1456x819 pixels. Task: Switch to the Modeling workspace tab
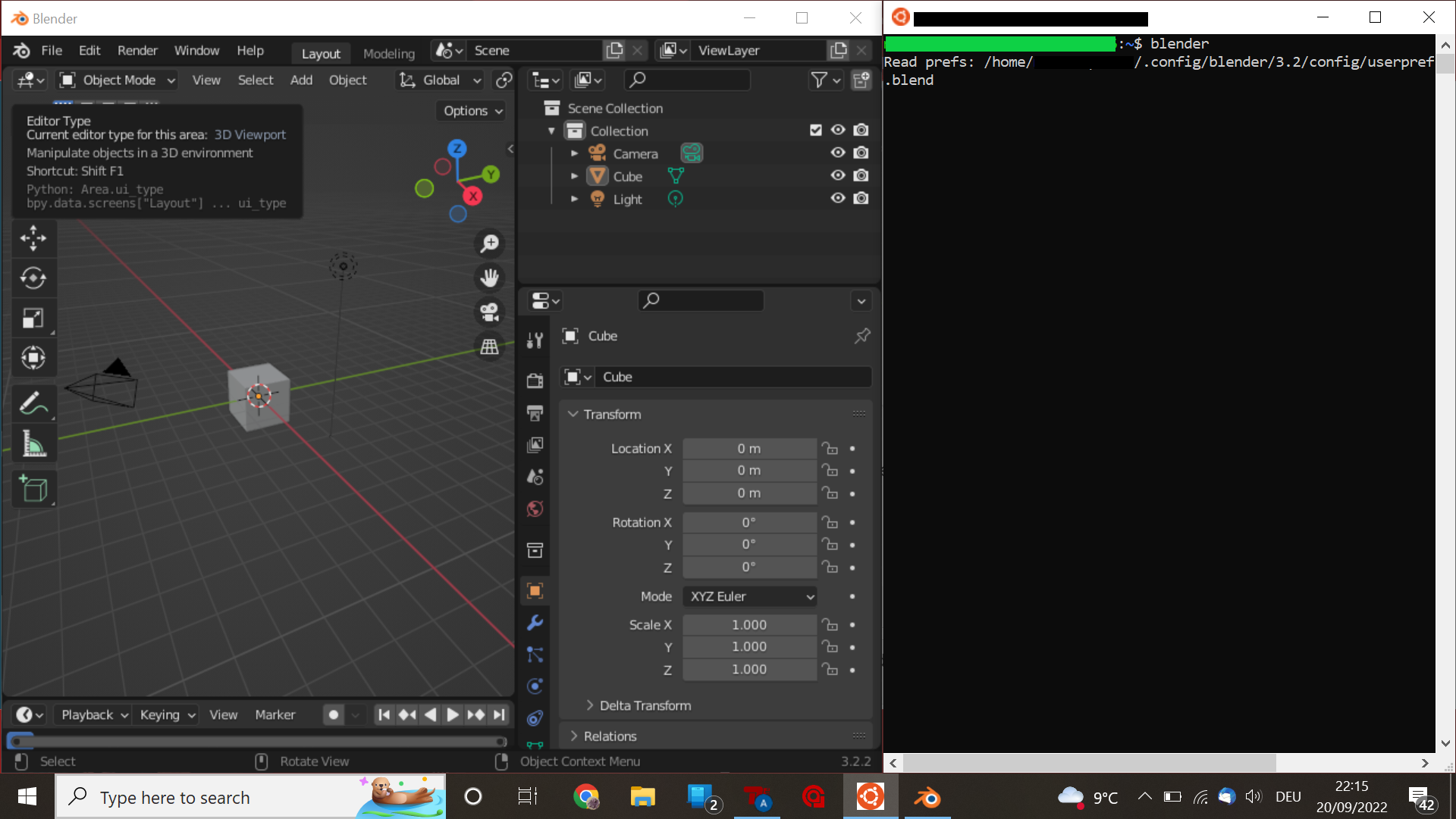pyautogui.click(x=388, y=54)
